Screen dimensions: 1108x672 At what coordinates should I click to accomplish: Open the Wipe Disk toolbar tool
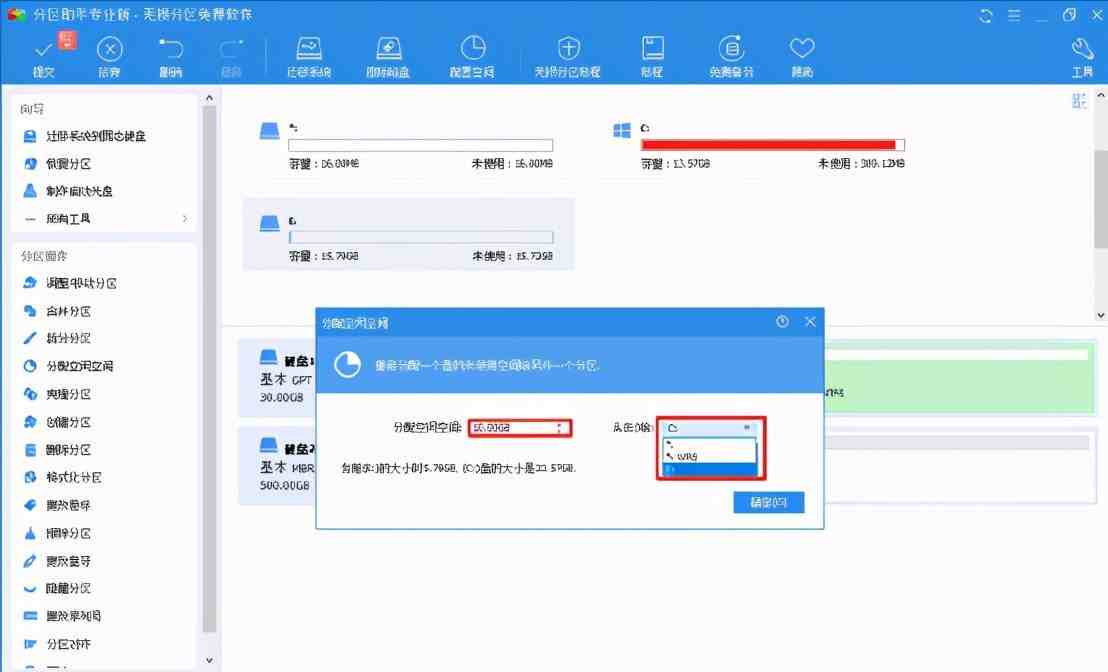(x=388, y=50)
